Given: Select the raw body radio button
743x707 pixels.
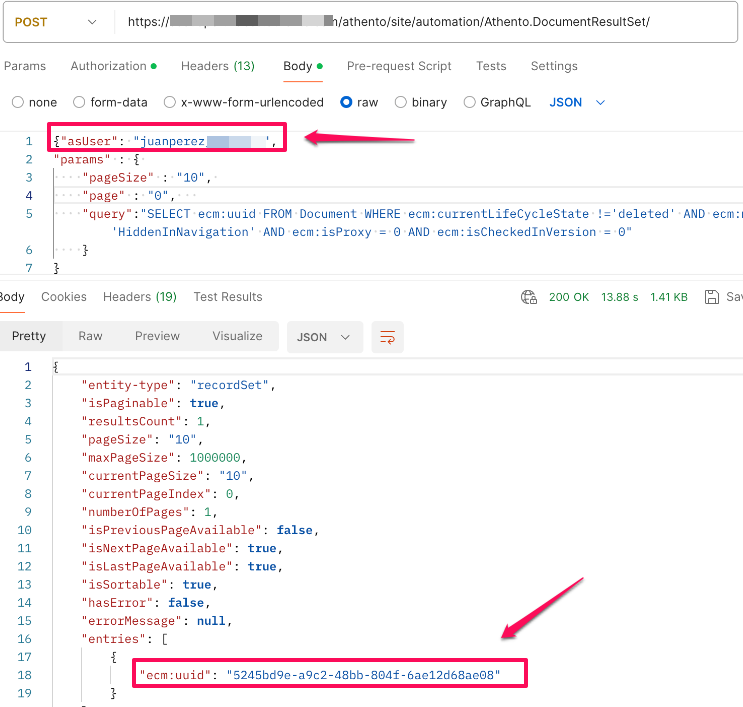Looking at the screenshot, I should click(x=346, y=102).
